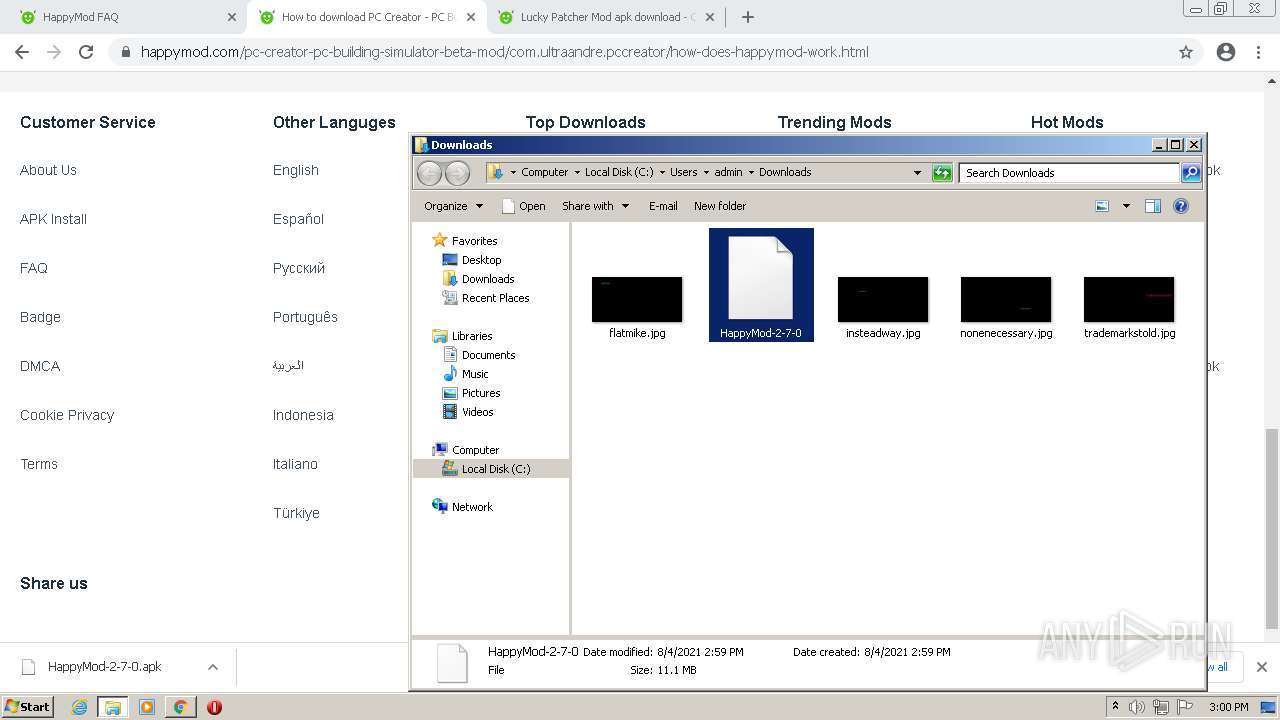
Task: Show hidden system tray icons
Action: click(x=1115, y=707)
